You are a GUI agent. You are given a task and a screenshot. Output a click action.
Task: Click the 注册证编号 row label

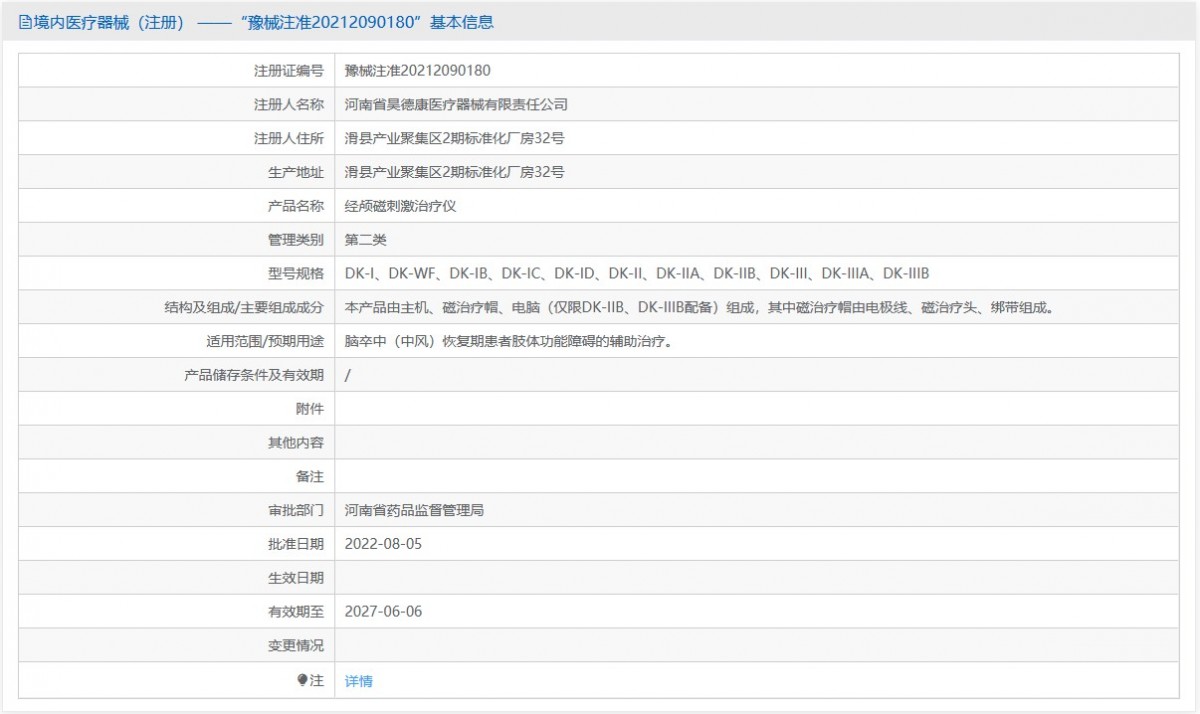[x=288, y=70]
